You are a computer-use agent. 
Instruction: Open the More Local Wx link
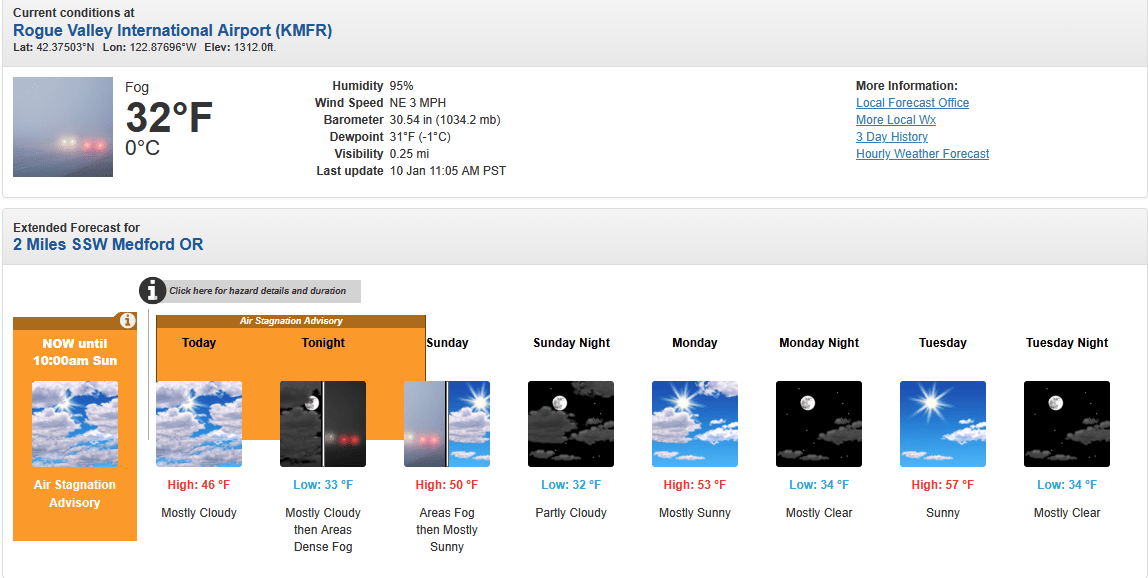pyautogui.click(x=896, y=119)
